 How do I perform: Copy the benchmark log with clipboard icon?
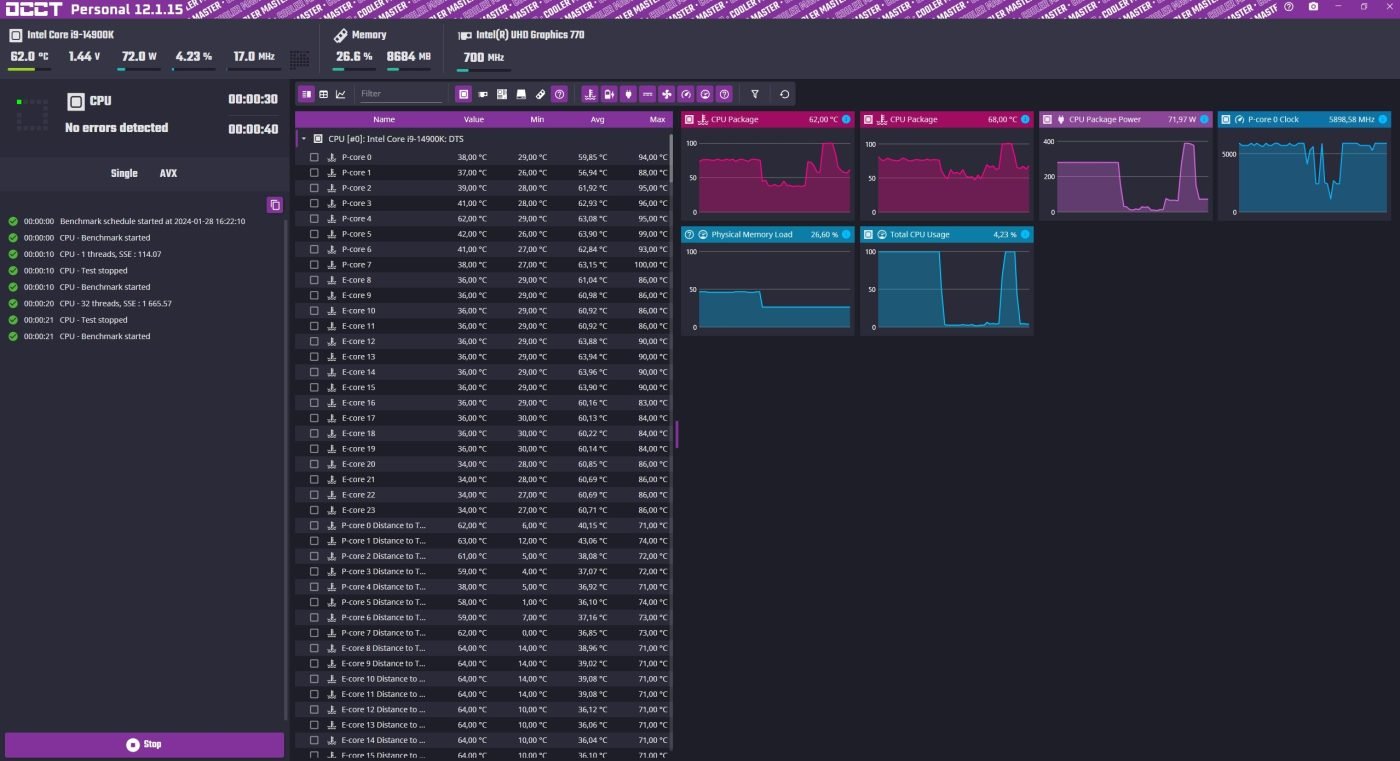[x=275, y=205]
